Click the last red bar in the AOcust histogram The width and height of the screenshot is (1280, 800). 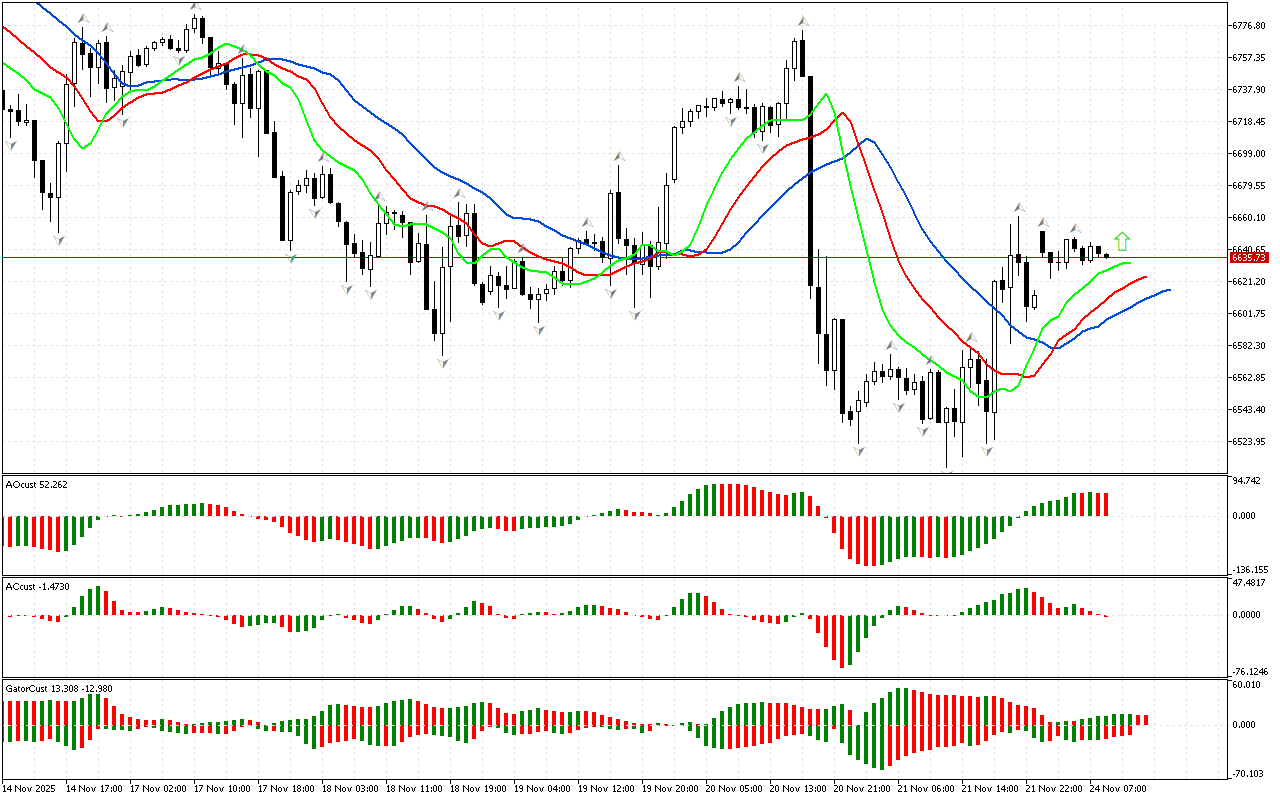click(x=1106, y=504)
